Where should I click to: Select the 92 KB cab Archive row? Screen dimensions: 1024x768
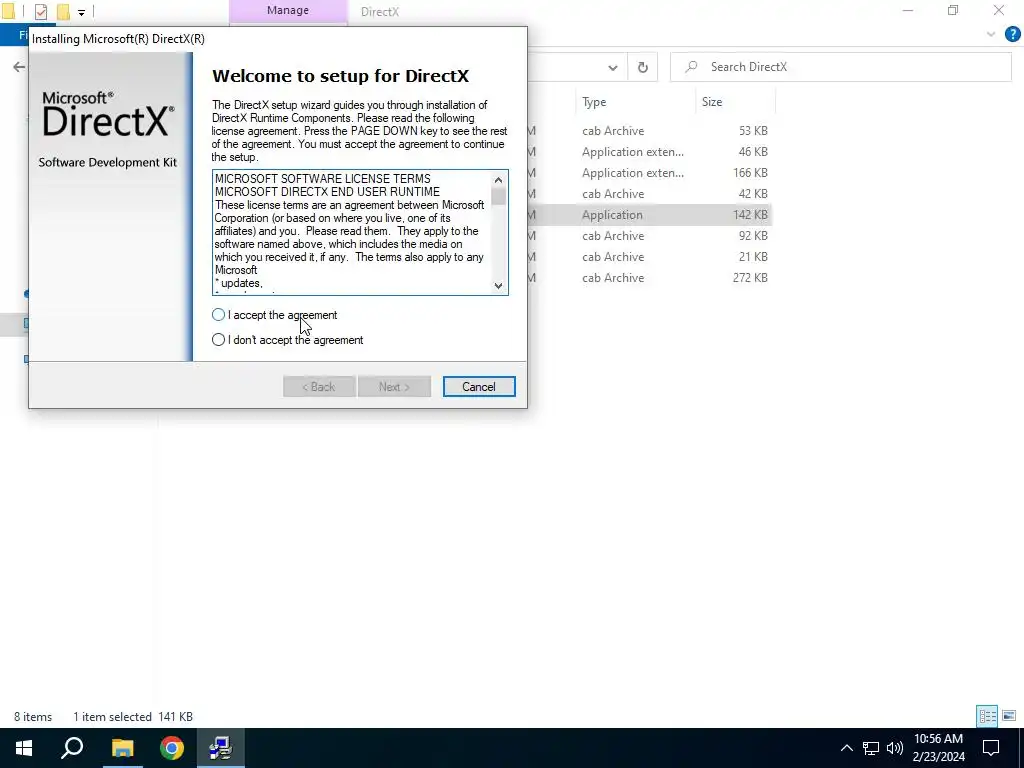pos(650,236)
